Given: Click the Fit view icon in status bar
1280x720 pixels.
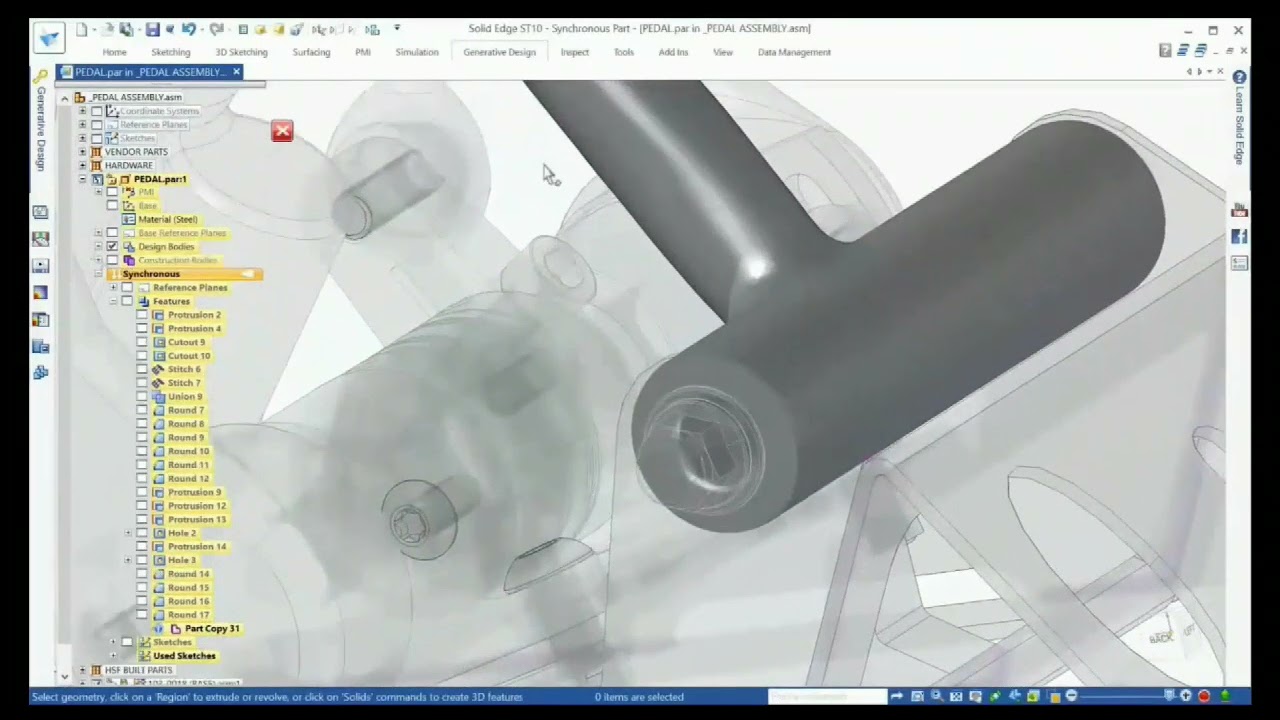Looking at the screenshot, I should point(956,696).
